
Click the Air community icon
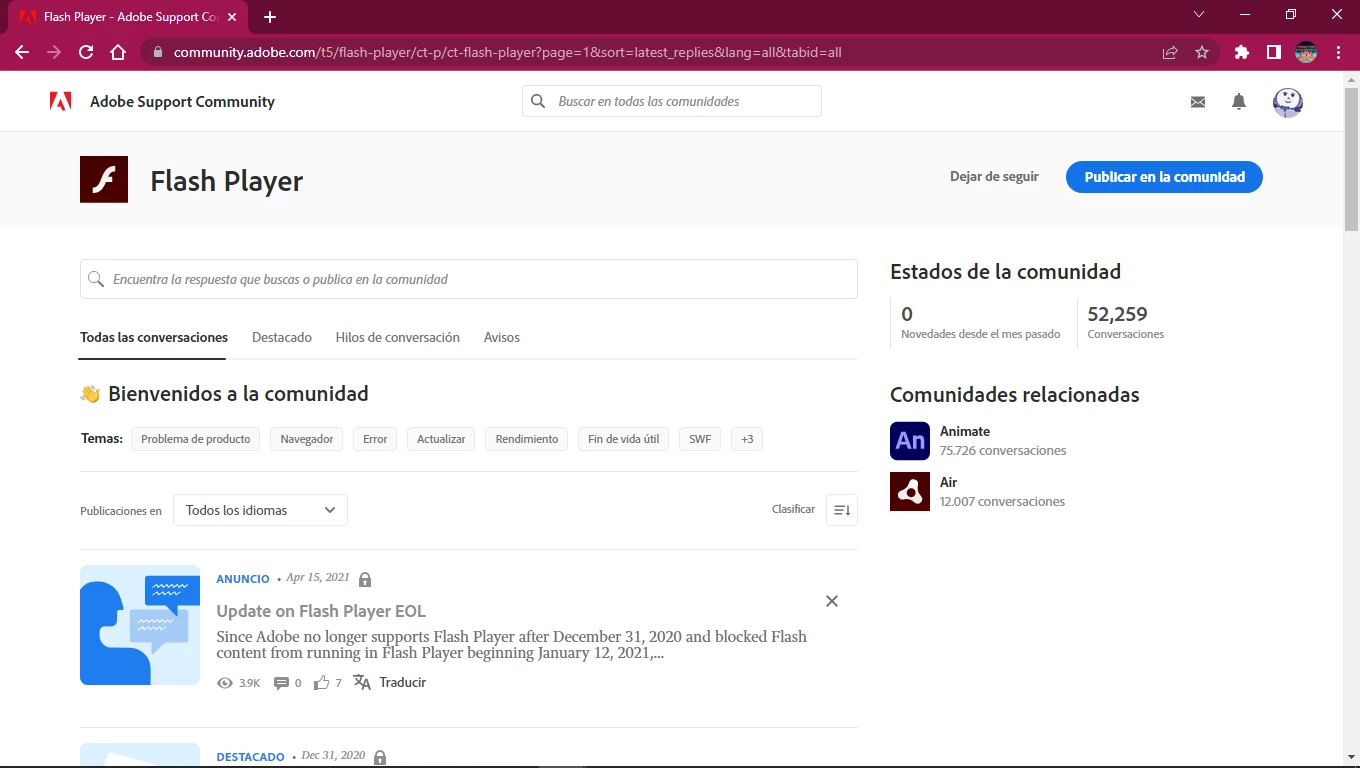click(910, 491)
